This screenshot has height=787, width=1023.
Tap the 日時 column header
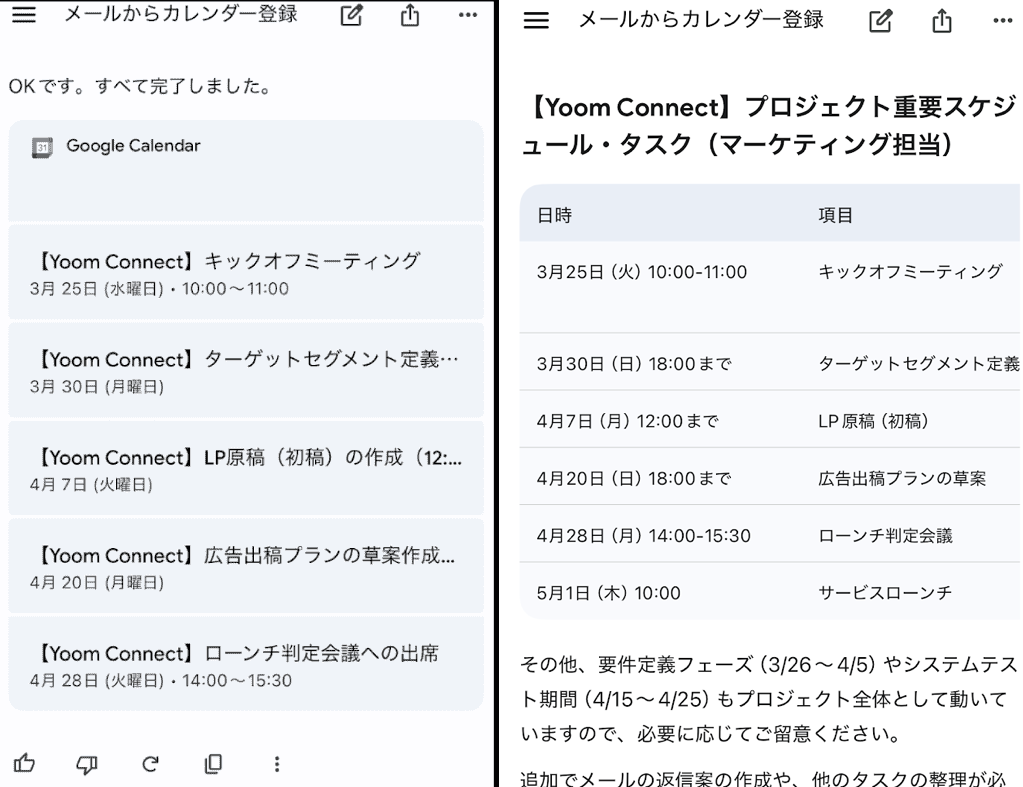click(555, 215)
